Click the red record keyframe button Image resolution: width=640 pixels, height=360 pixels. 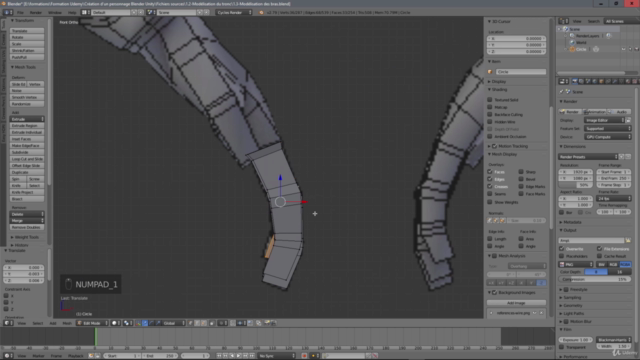pyautogui.click(x=304, y=356)
